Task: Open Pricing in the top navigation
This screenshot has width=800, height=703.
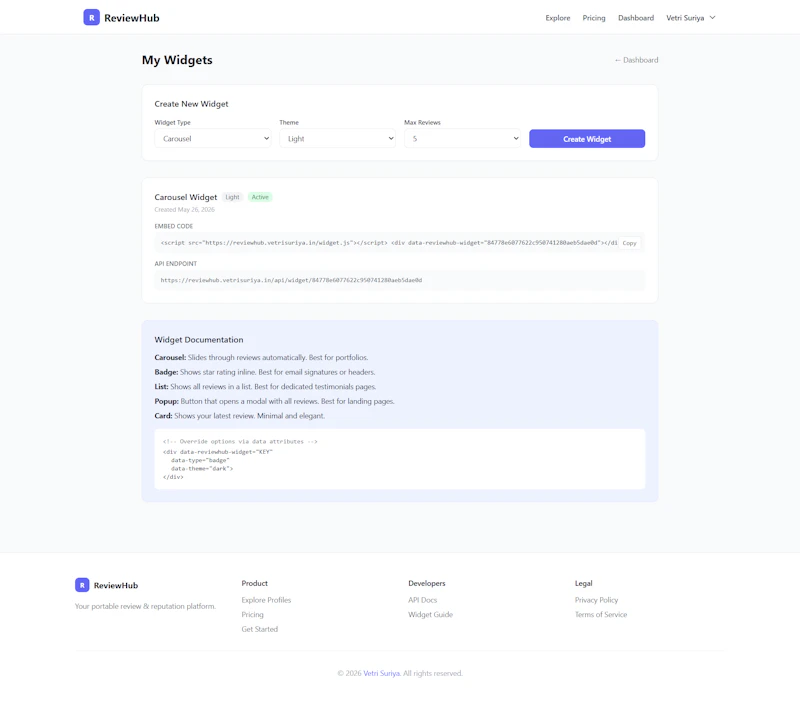Action: tap(594, 18)
